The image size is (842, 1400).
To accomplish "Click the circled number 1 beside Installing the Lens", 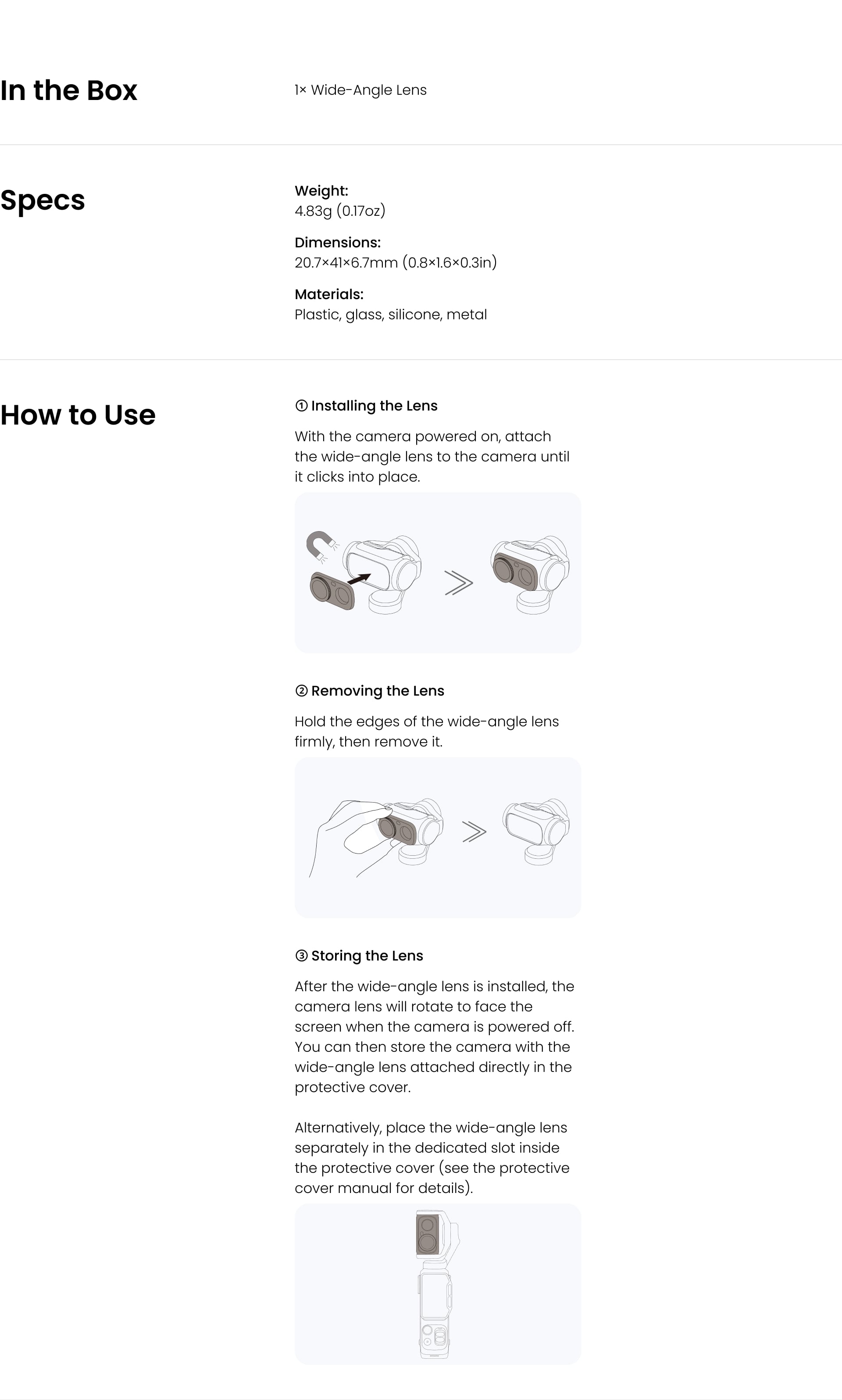I will point(301,406).
